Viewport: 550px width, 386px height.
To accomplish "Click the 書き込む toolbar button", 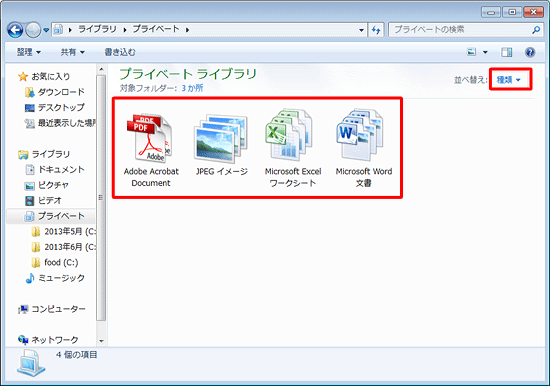I will click(x=120, y=52).
